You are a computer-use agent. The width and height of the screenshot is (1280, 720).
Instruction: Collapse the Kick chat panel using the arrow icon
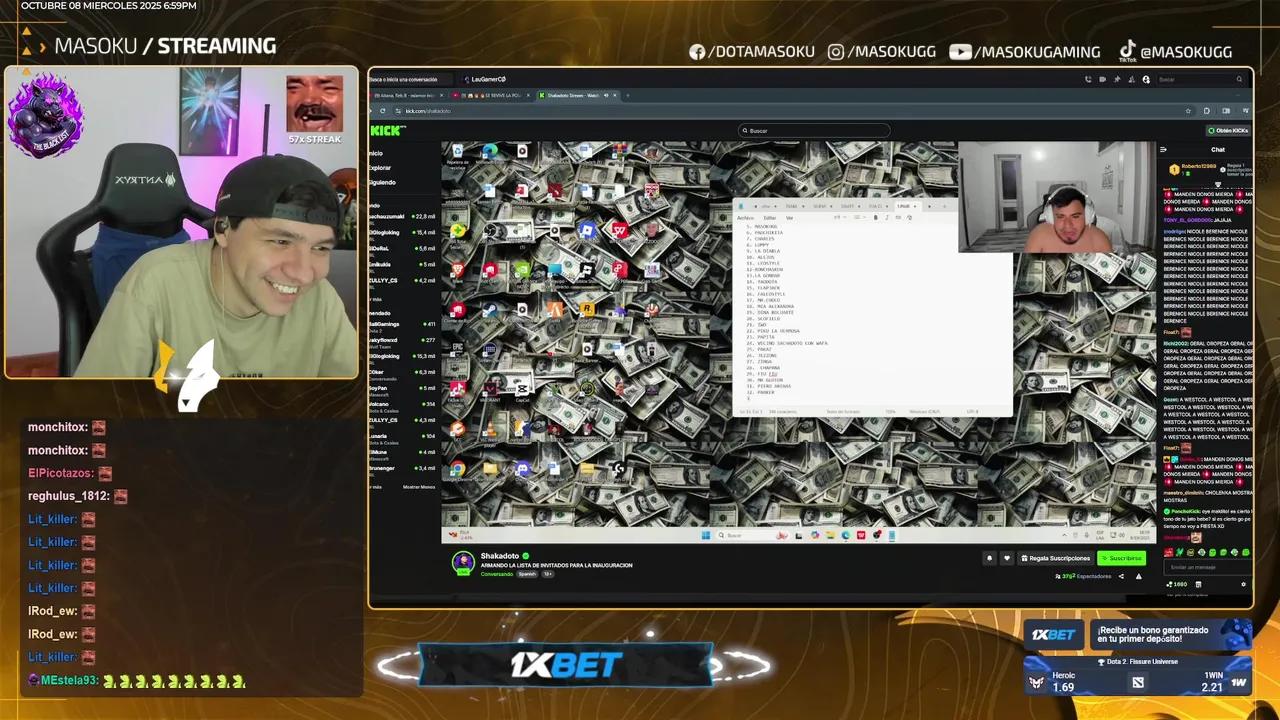click(1163, 150)
